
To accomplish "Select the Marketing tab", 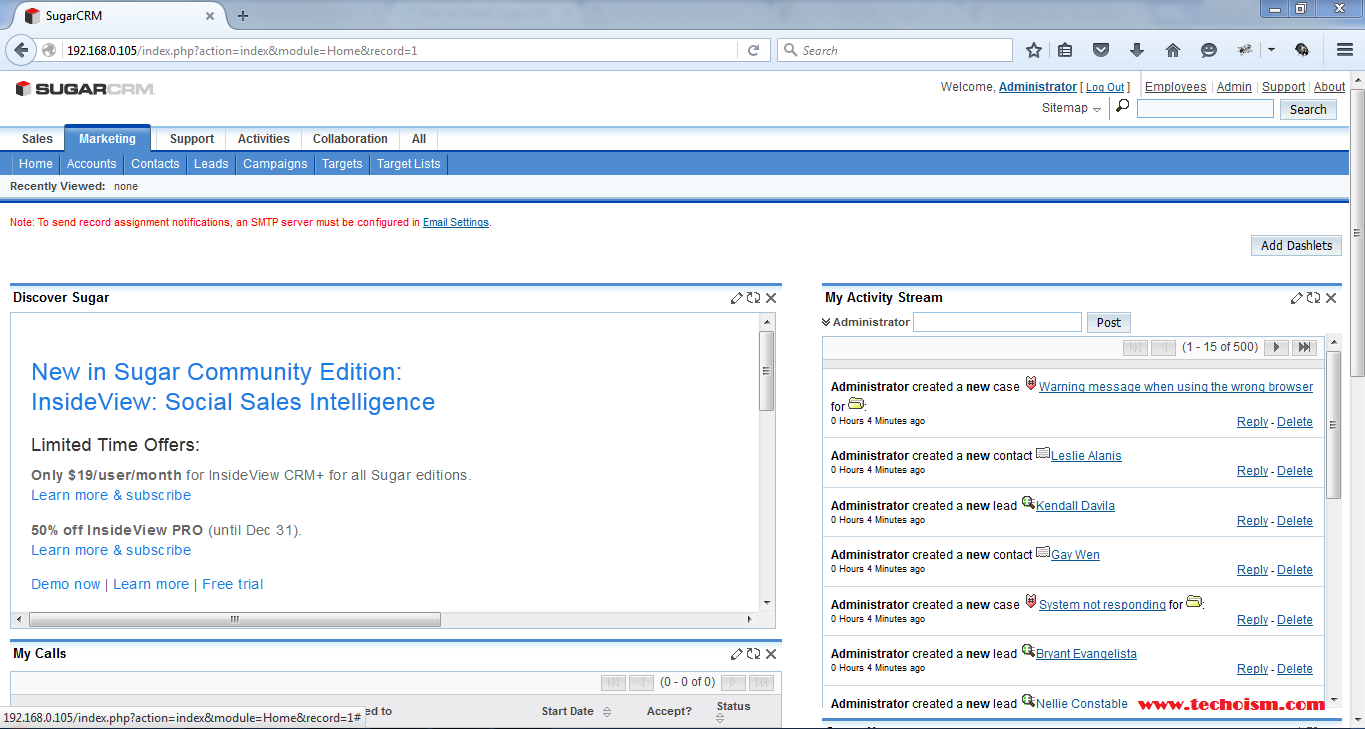I will [107, 138].
